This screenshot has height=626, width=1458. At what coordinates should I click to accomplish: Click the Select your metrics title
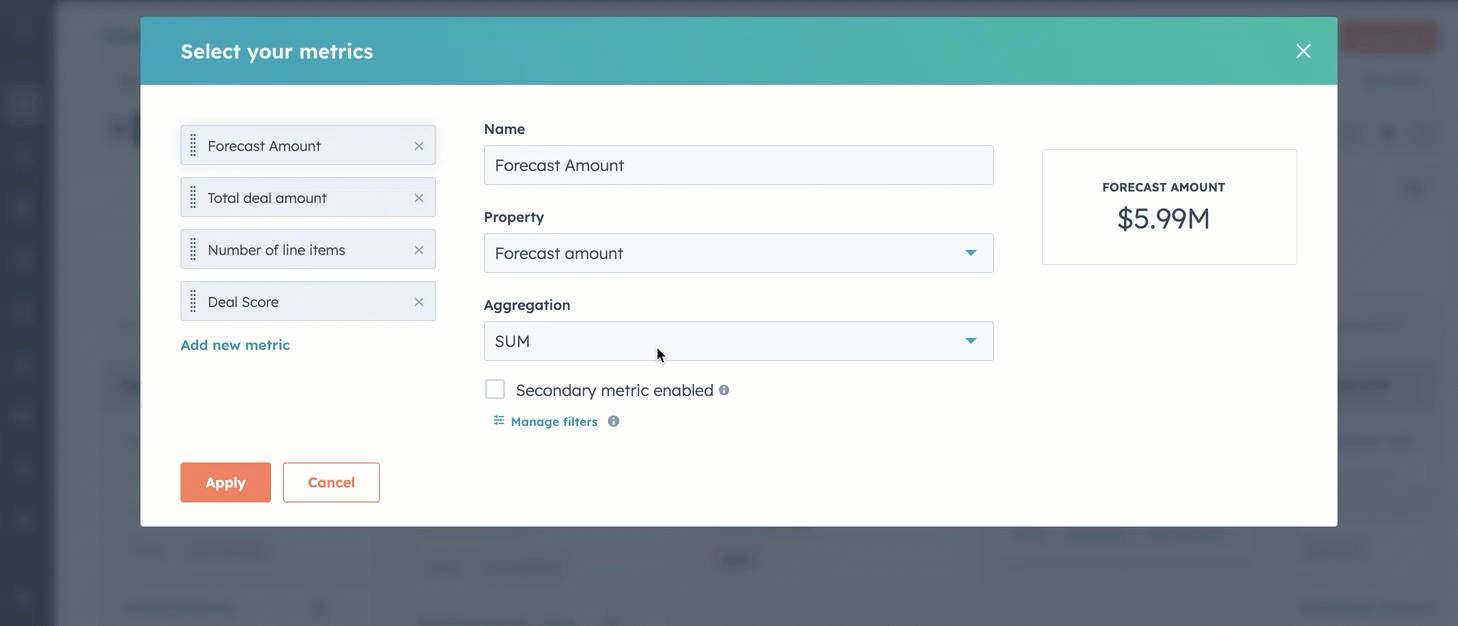[277, 51]
